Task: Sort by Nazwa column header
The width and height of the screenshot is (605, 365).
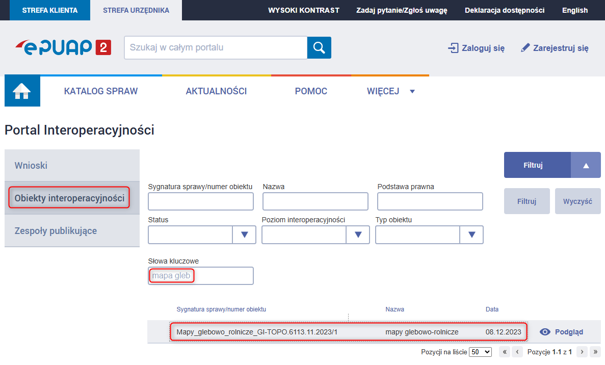Action: tap(395, 309)
